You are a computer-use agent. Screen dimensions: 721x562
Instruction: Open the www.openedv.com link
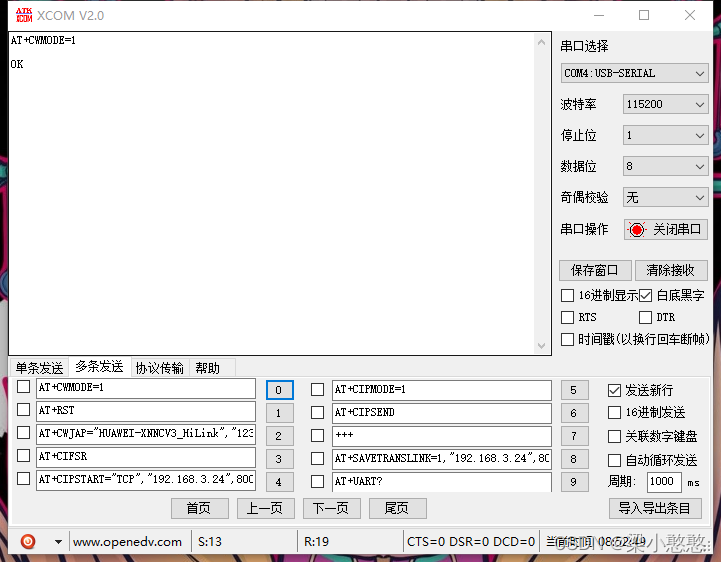(127, 542)
